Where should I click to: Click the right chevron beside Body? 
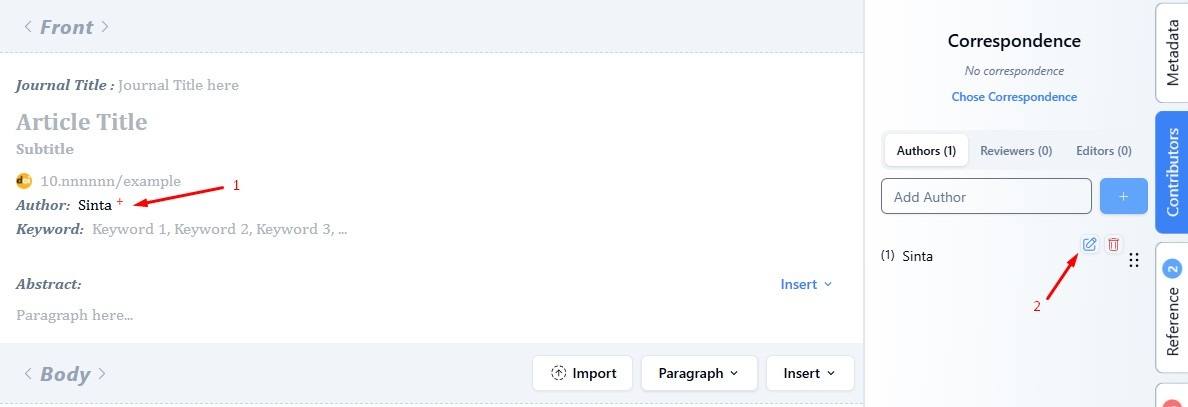[105, 374]
